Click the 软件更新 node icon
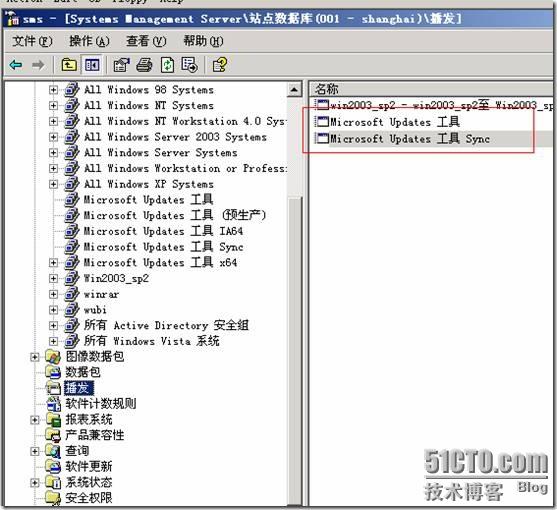 (x=53, y=466)
